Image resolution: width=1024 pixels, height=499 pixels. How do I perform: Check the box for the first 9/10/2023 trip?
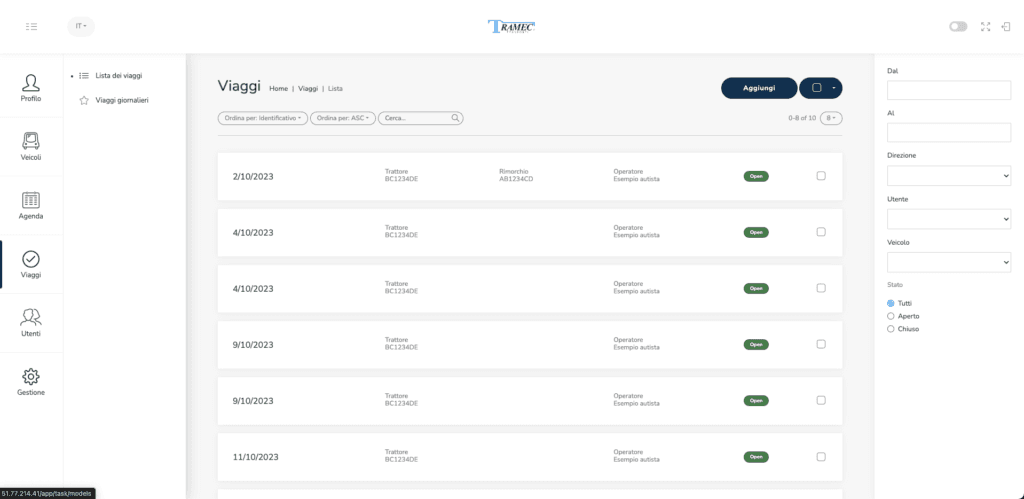click(821, 344)
